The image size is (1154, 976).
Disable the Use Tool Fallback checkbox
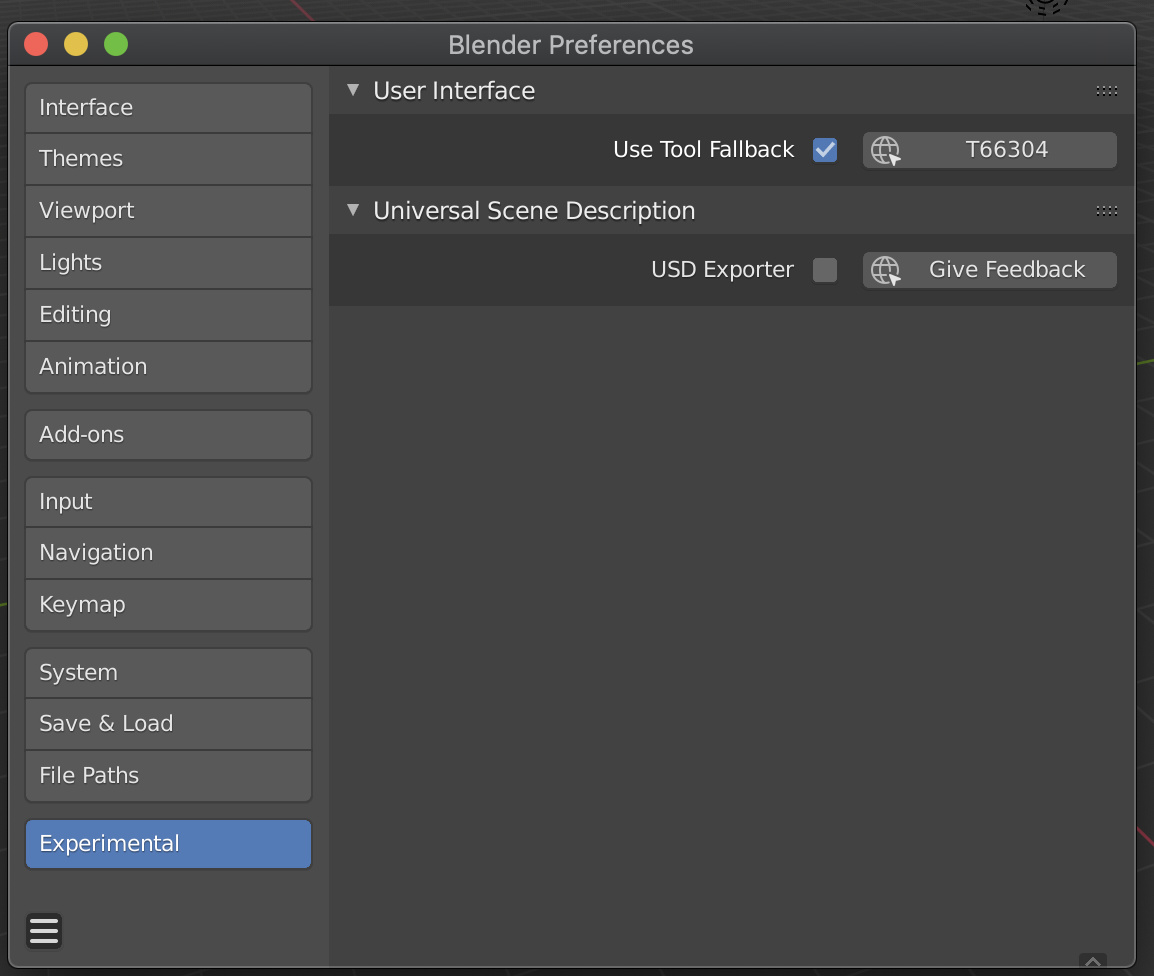click(824, 149)
